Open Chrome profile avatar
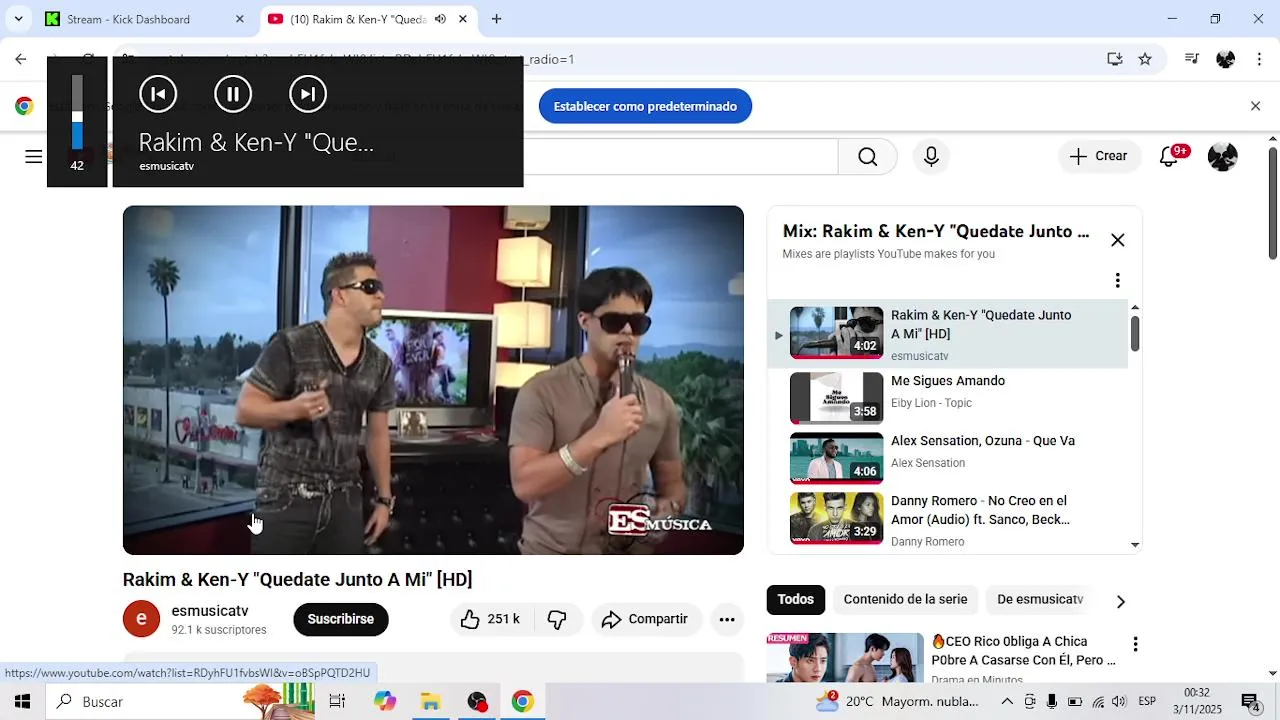The height and width of the screenshot is (720, 1280). 1225,59
